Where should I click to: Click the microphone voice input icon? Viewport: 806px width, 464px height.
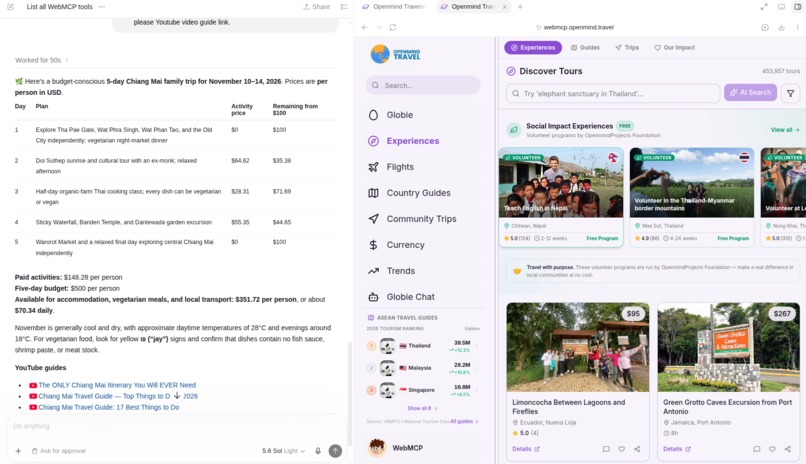(318, 451)
